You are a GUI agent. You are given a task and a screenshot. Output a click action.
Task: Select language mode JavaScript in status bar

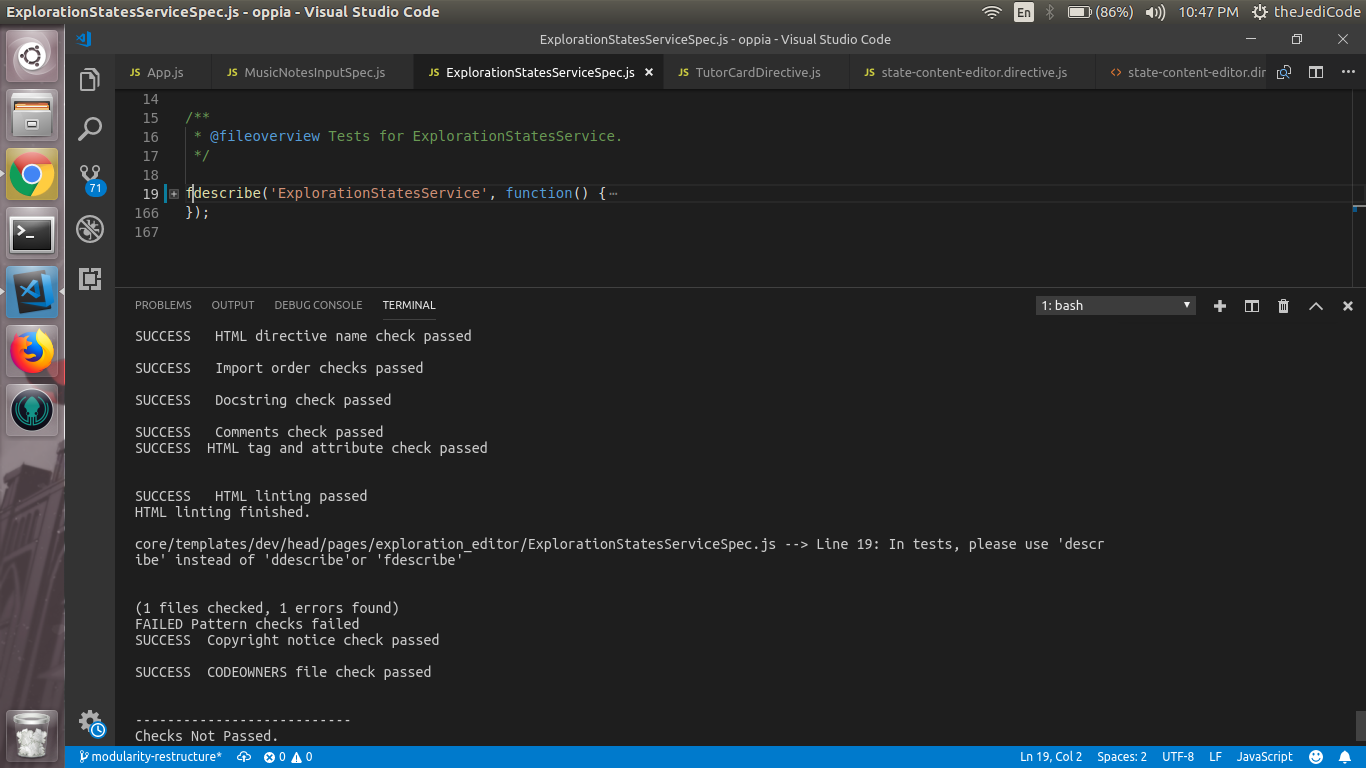(1264, 757)
